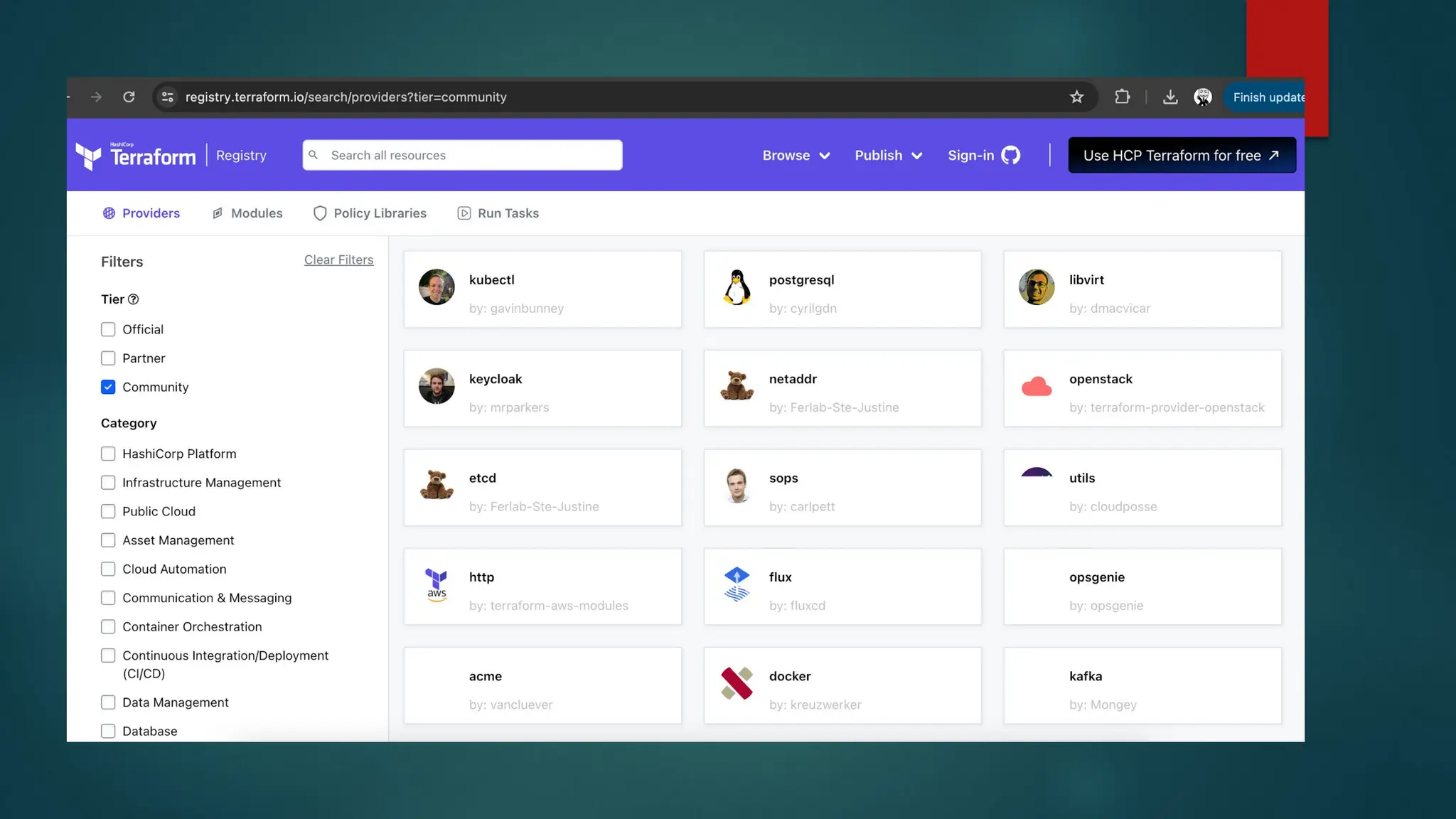Click the Terraform logo icon
The width and height of the screenshot is (1456, 819).
(89, 156)
